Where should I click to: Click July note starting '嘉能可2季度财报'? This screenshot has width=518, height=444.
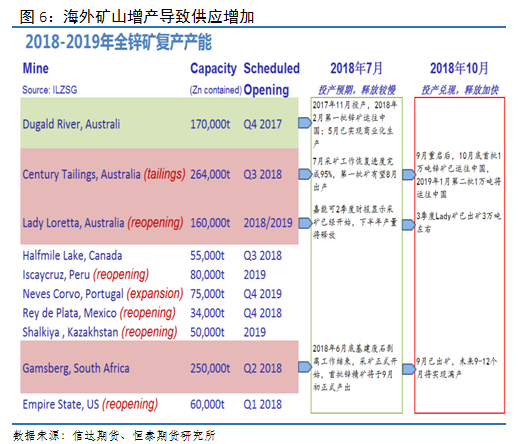(355, 222)
